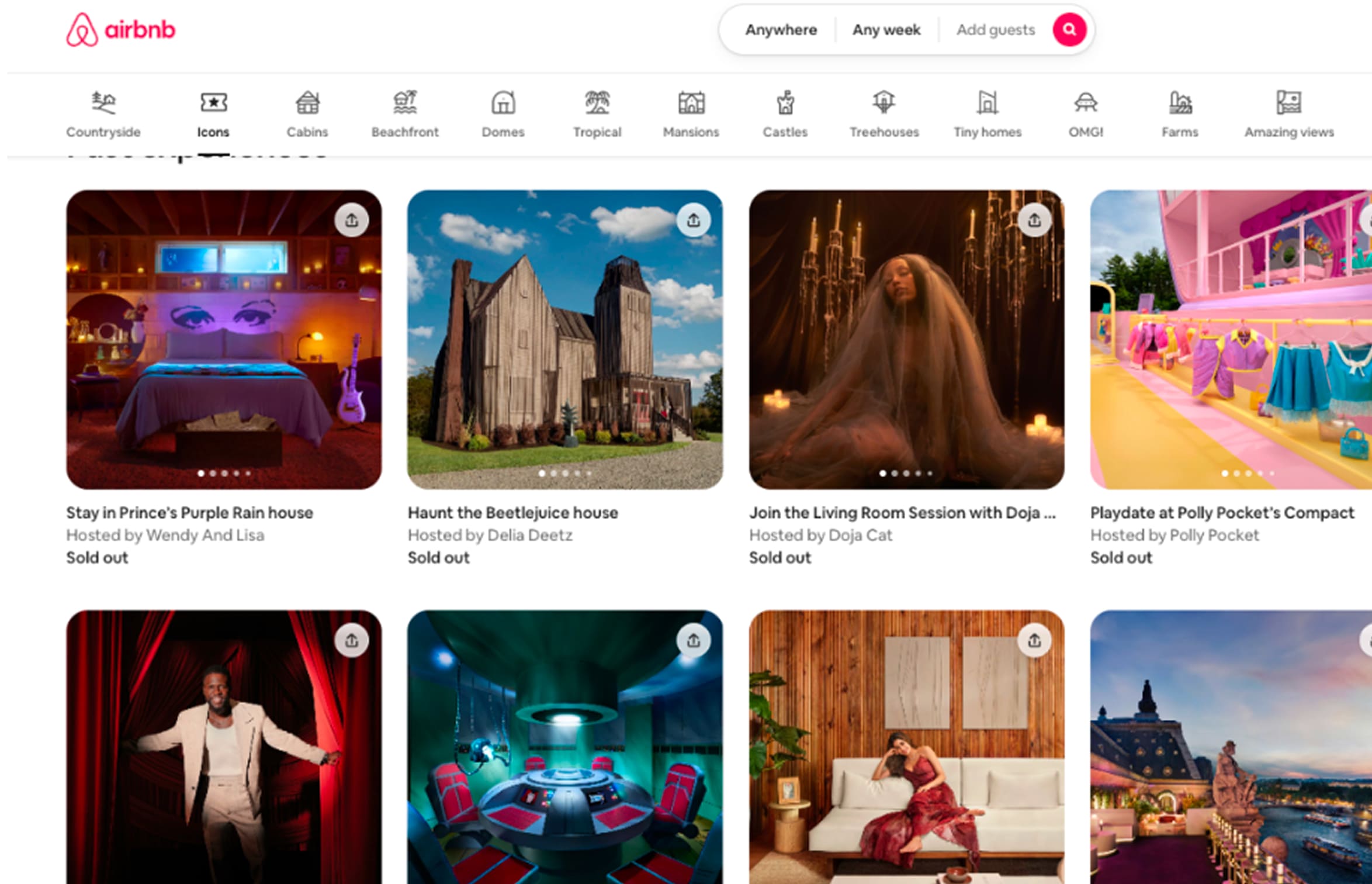Click 'Hosted by Delia Deetz' text
This screenshot has height=884, width=1372.
[490, 536]
